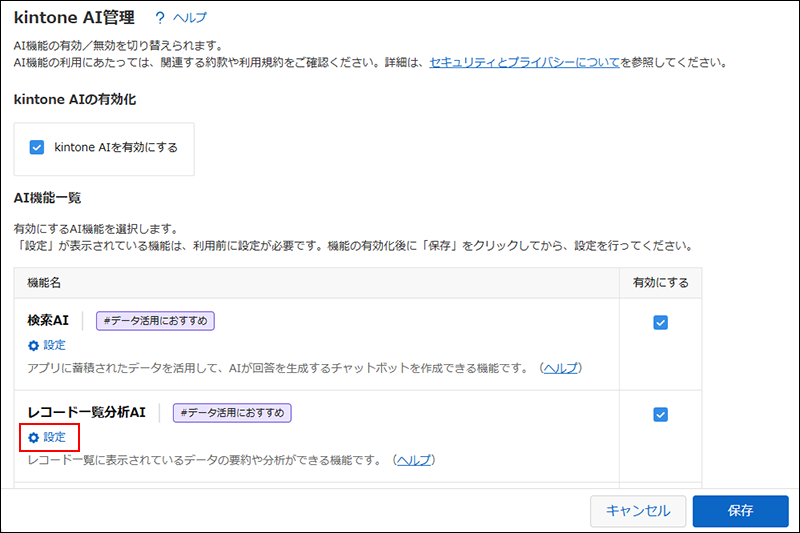Click #データ活用におすすめ tag next to レコード一覧分析AI
The height and width of the screenshot is (533, 800).
coord(232,413)
